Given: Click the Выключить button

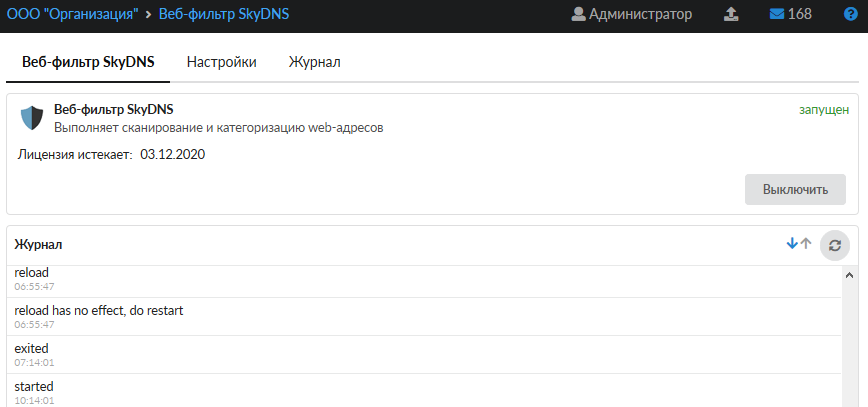Looking at the screenshot, I should (795, 189).
